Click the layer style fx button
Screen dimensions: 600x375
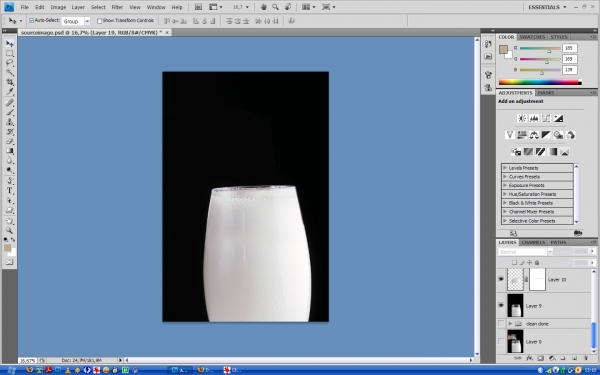point(529,359)
